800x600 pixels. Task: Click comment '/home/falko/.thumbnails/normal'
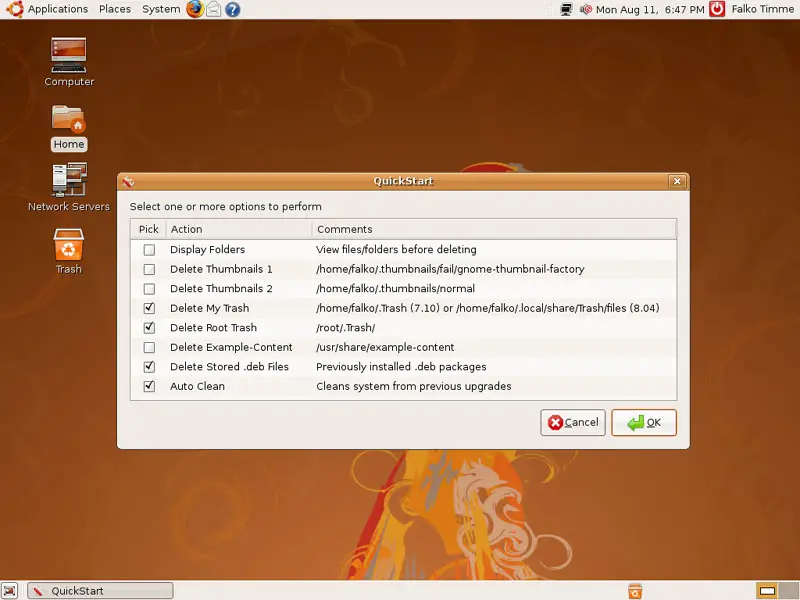[395, 289]
